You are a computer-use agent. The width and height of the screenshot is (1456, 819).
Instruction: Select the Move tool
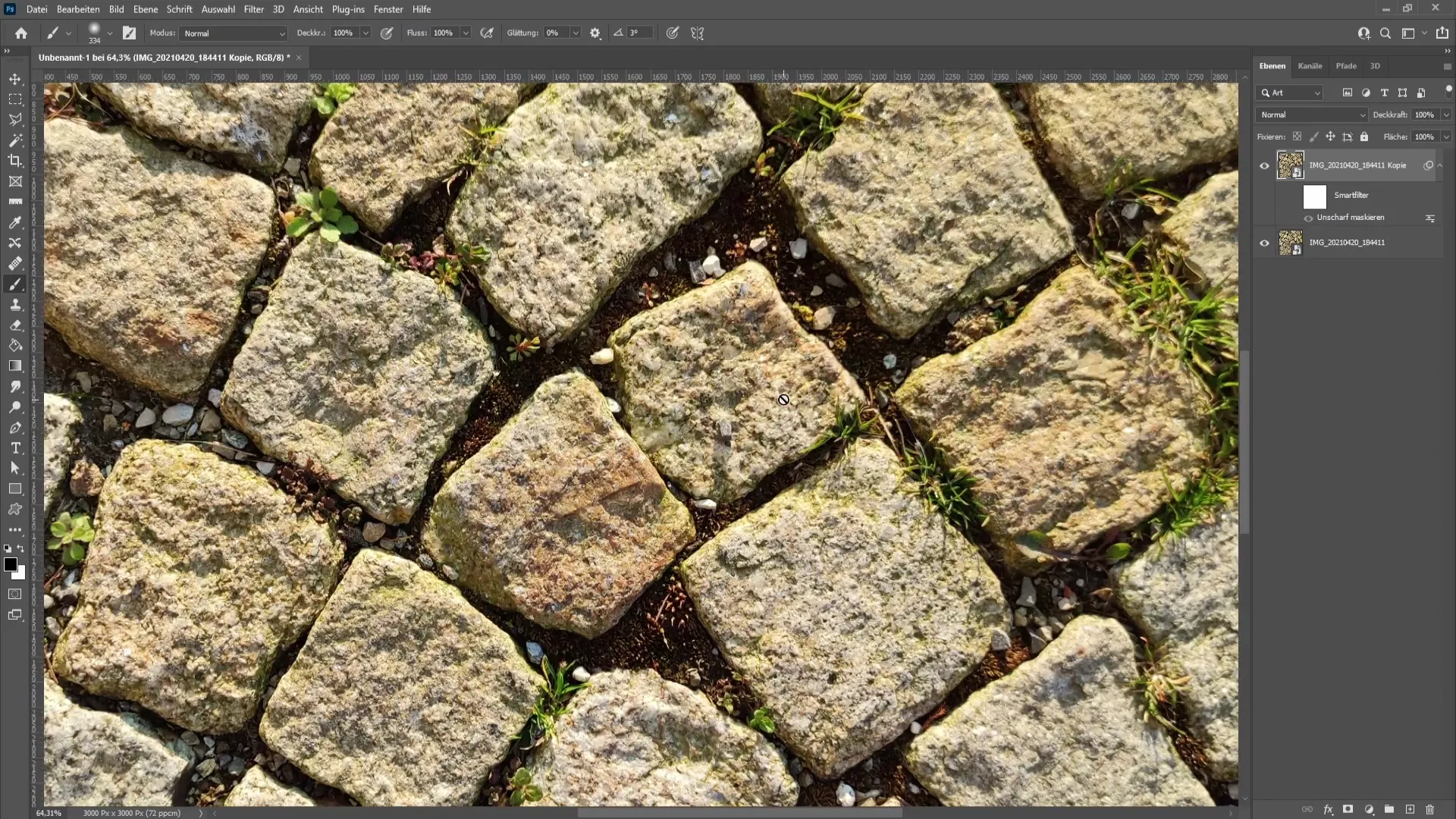point(15,78)
